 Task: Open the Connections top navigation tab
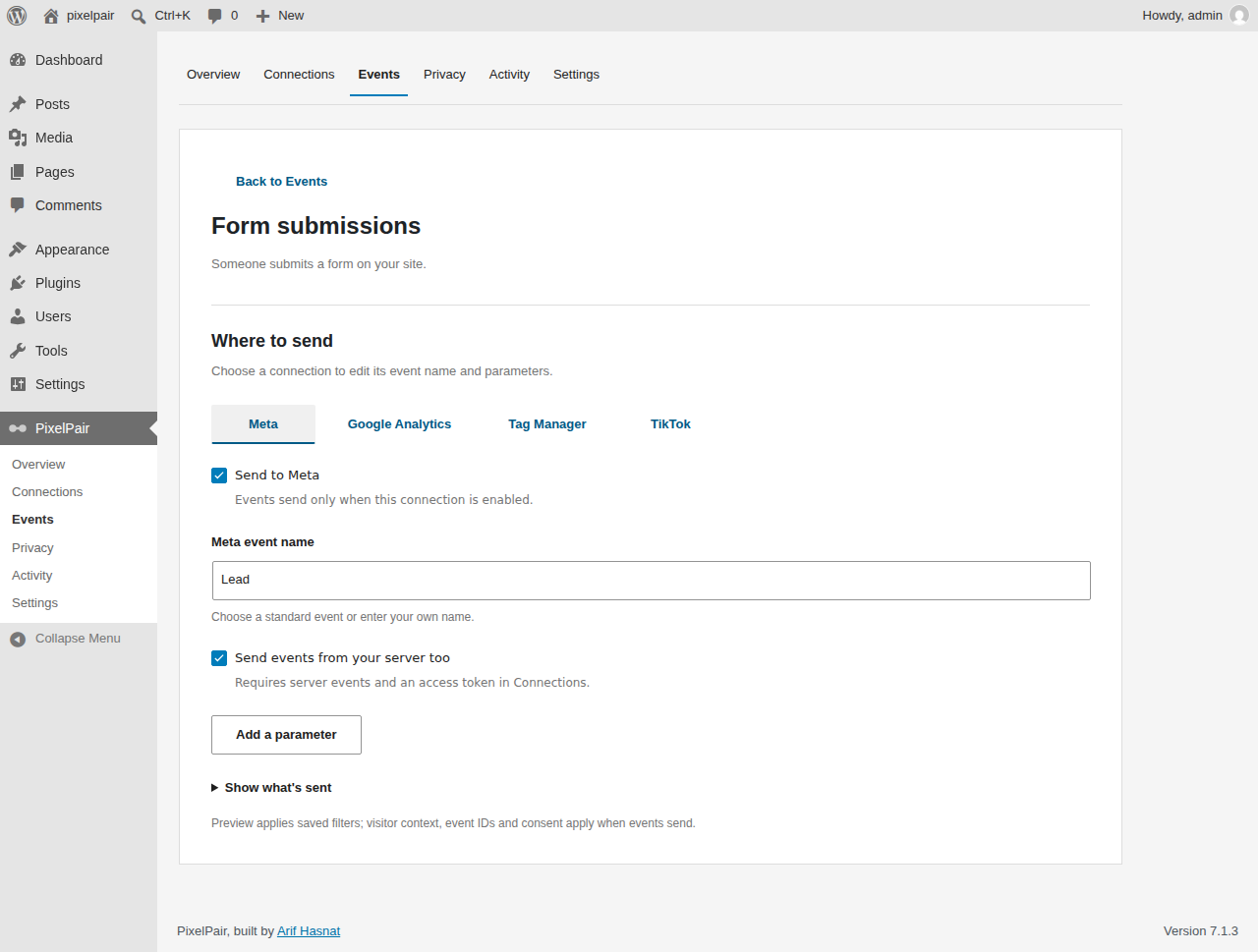click(299, 75)
